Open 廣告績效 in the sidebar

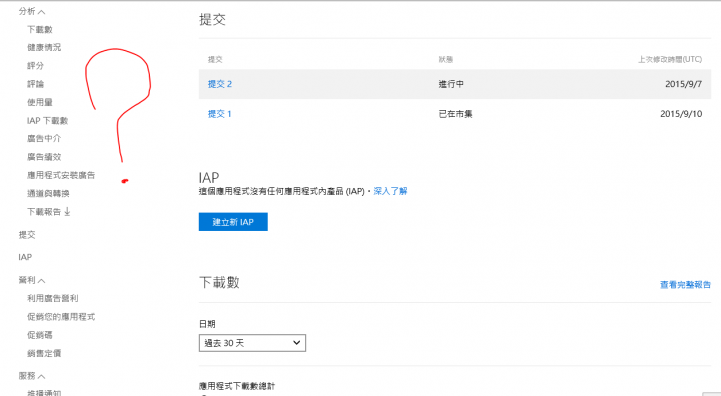44,157
